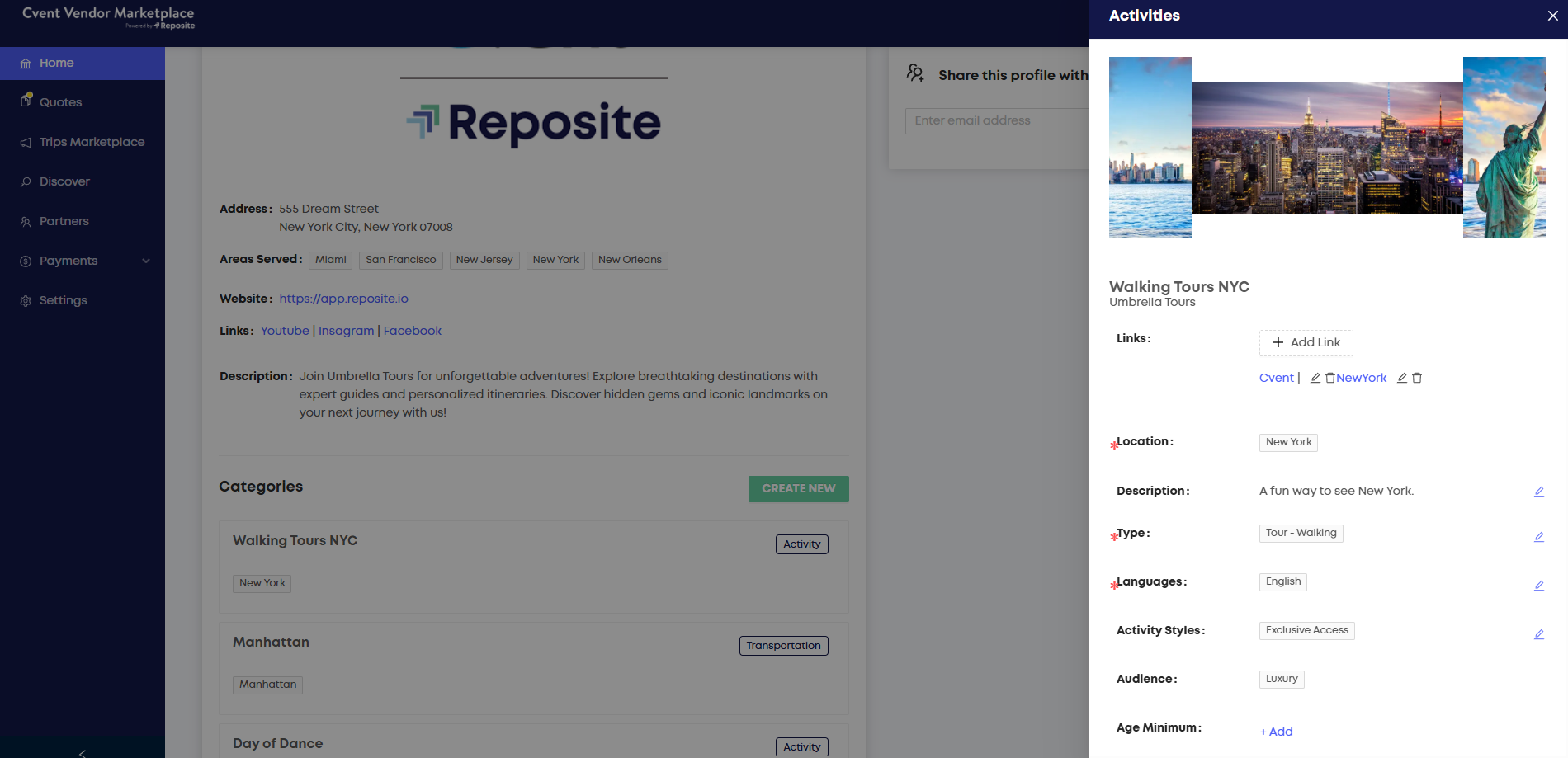Click the Quotes icon with notification dot

26,101
